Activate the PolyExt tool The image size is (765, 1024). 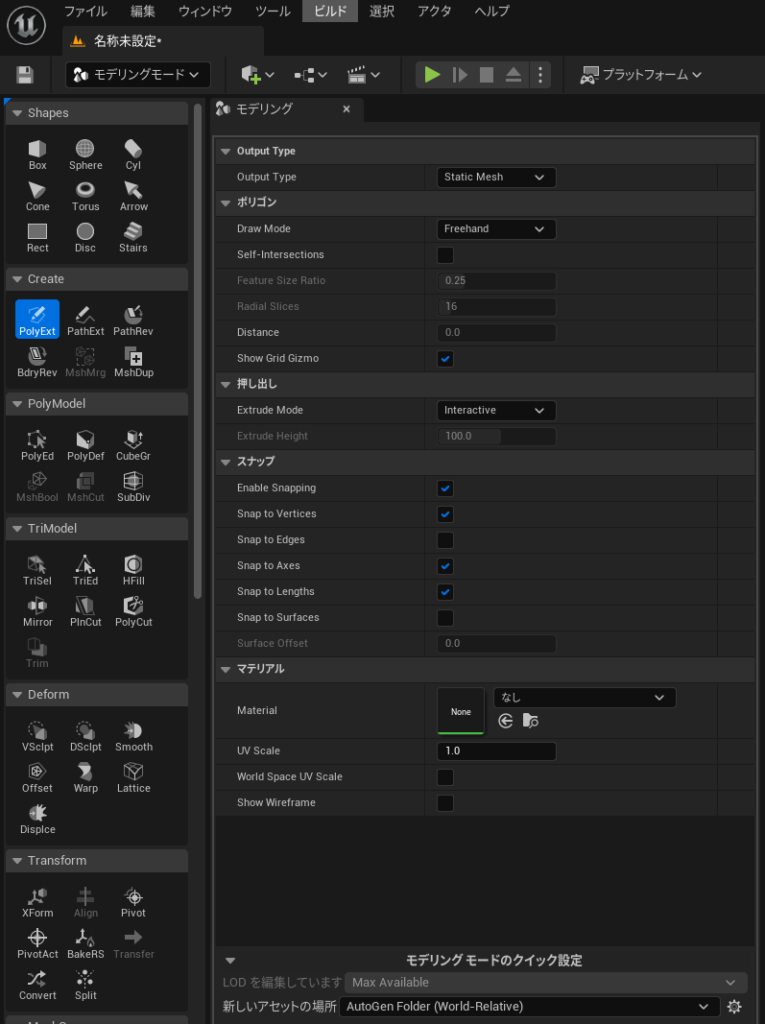point(37,319)
